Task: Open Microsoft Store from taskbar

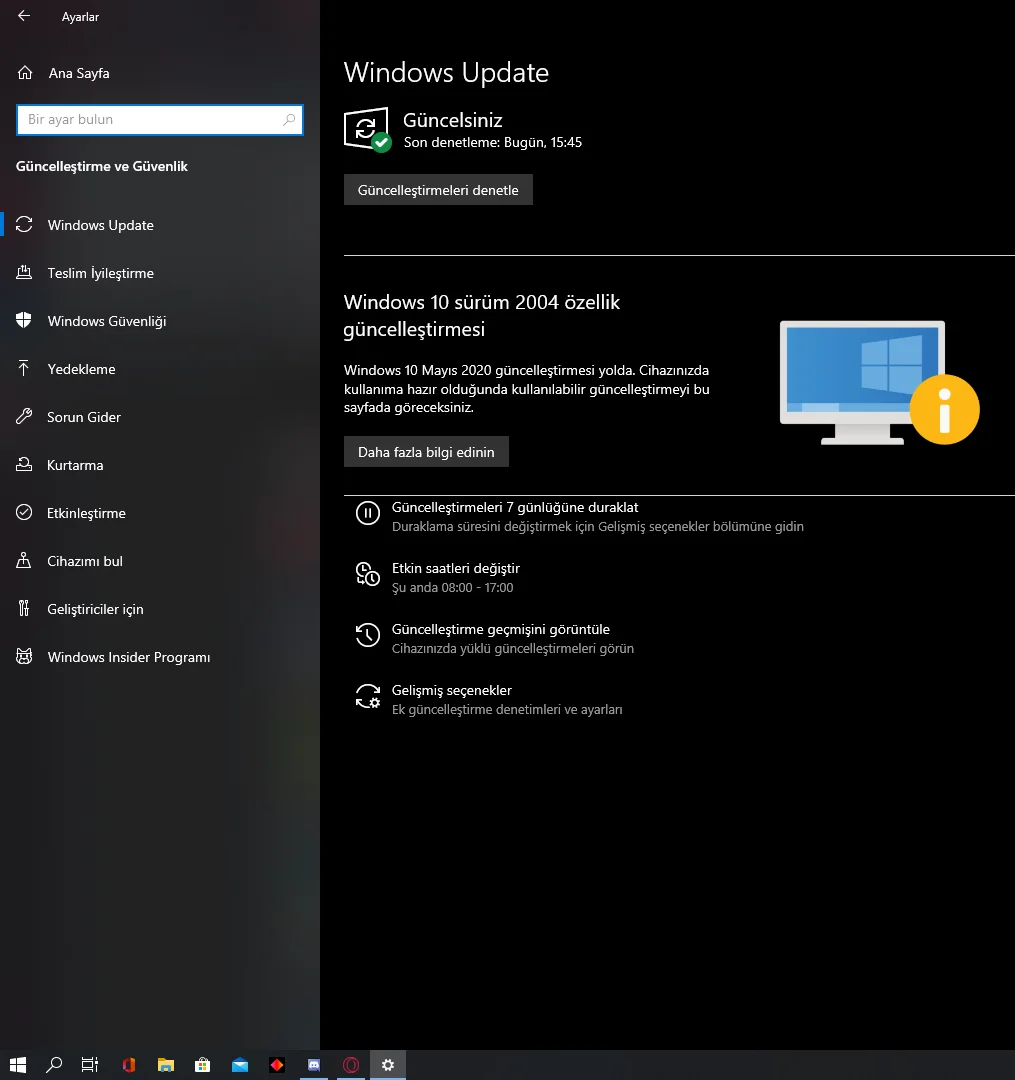Action: [202, 1065]
